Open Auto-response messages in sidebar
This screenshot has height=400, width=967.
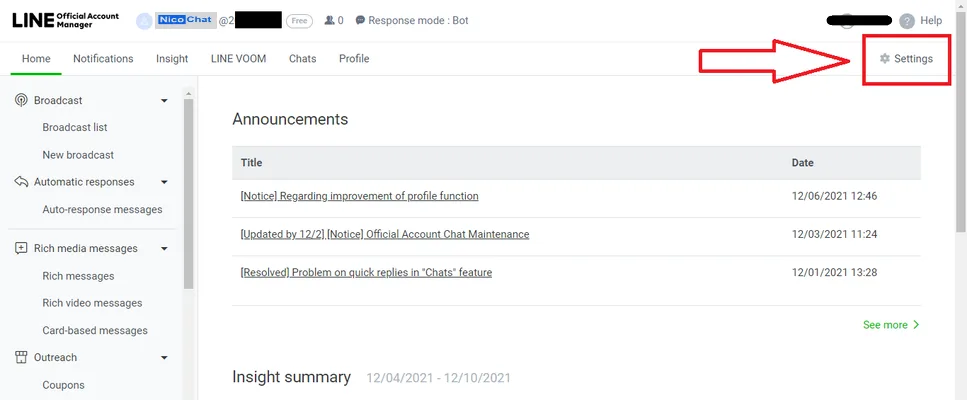click(102, 210)
